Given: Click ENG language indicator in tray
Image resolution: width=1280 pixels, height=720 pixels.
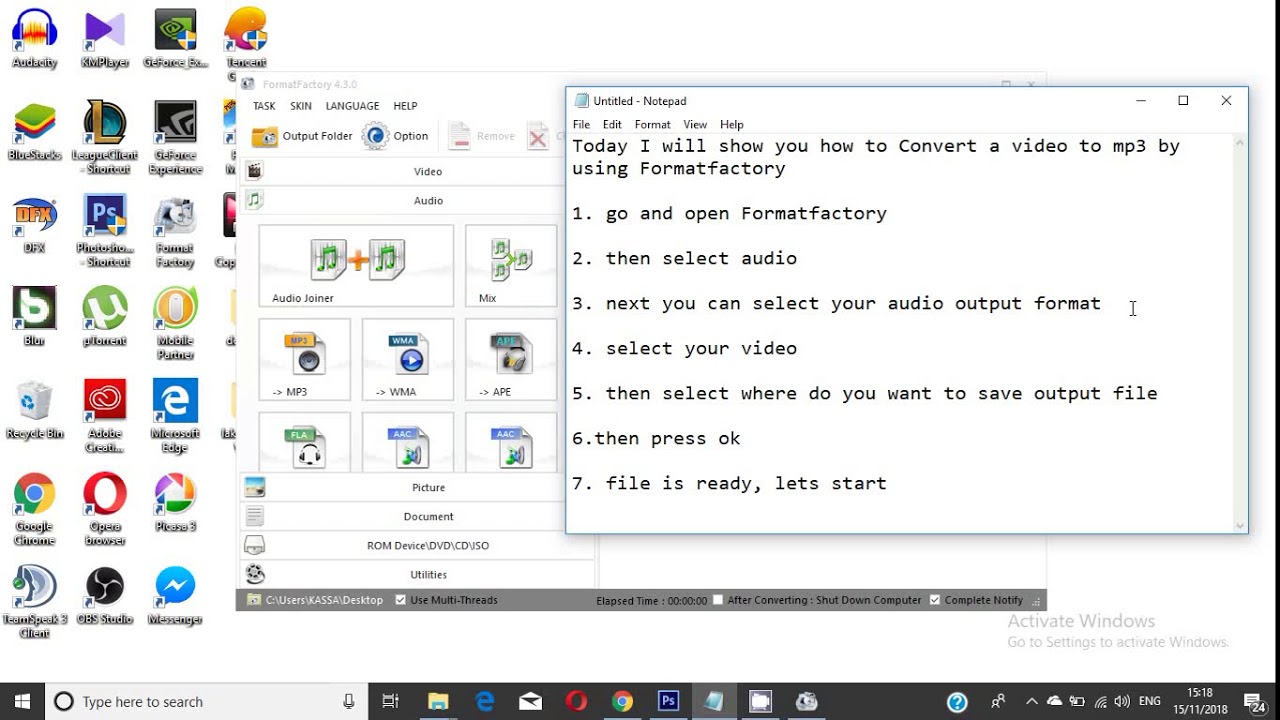Looking at the screenshot, I should pos(1150,702).
